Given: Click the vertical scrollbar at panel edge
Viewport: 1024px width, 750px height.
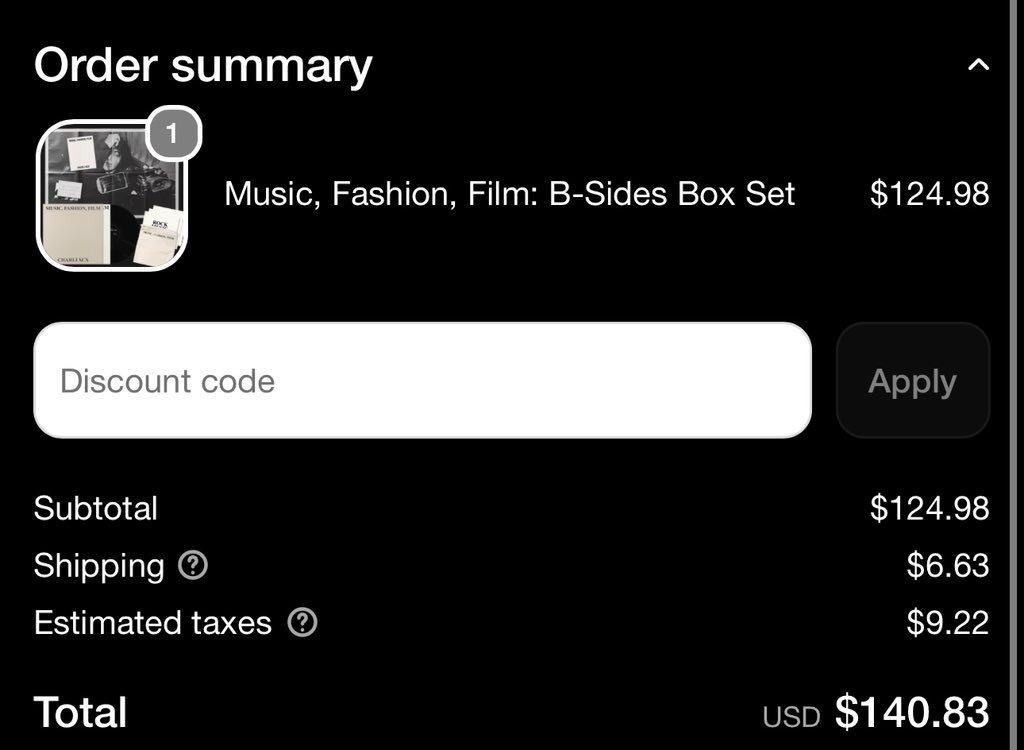Looking at the screenshot, I should click(1014, 375).
